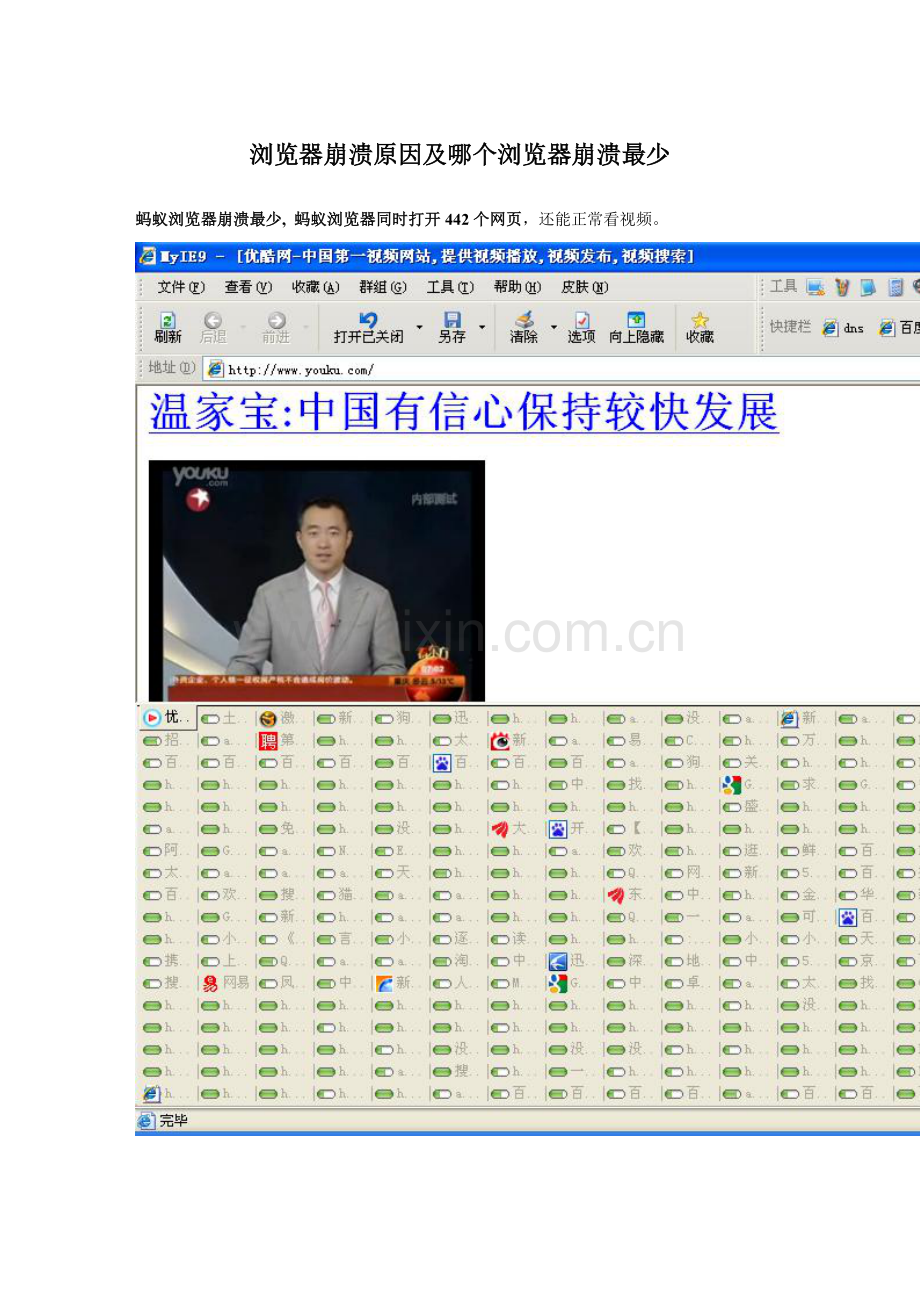Click the MyIE9 title bar app icon

click(147, 256)
